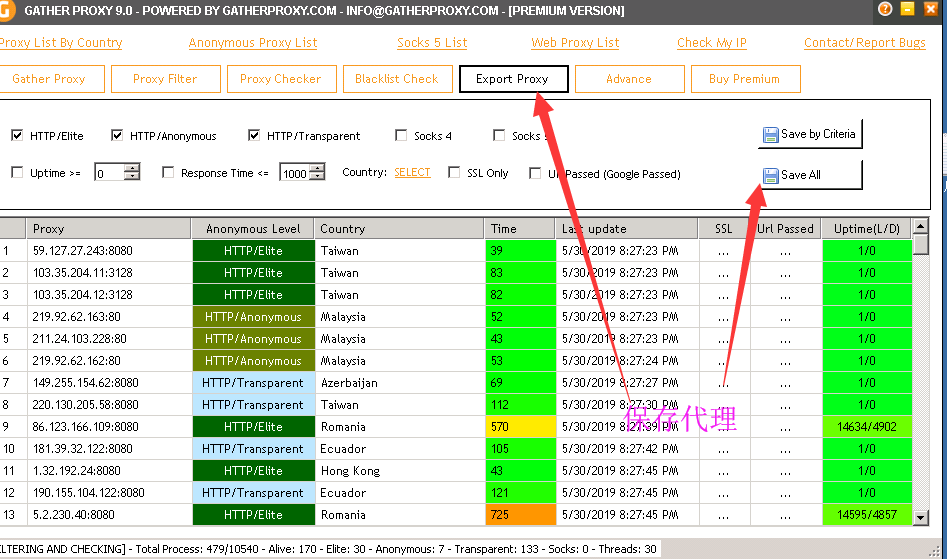Switch to the Proxy Checker tab
This screenshot has height=559, width=947.
point(280,79)
